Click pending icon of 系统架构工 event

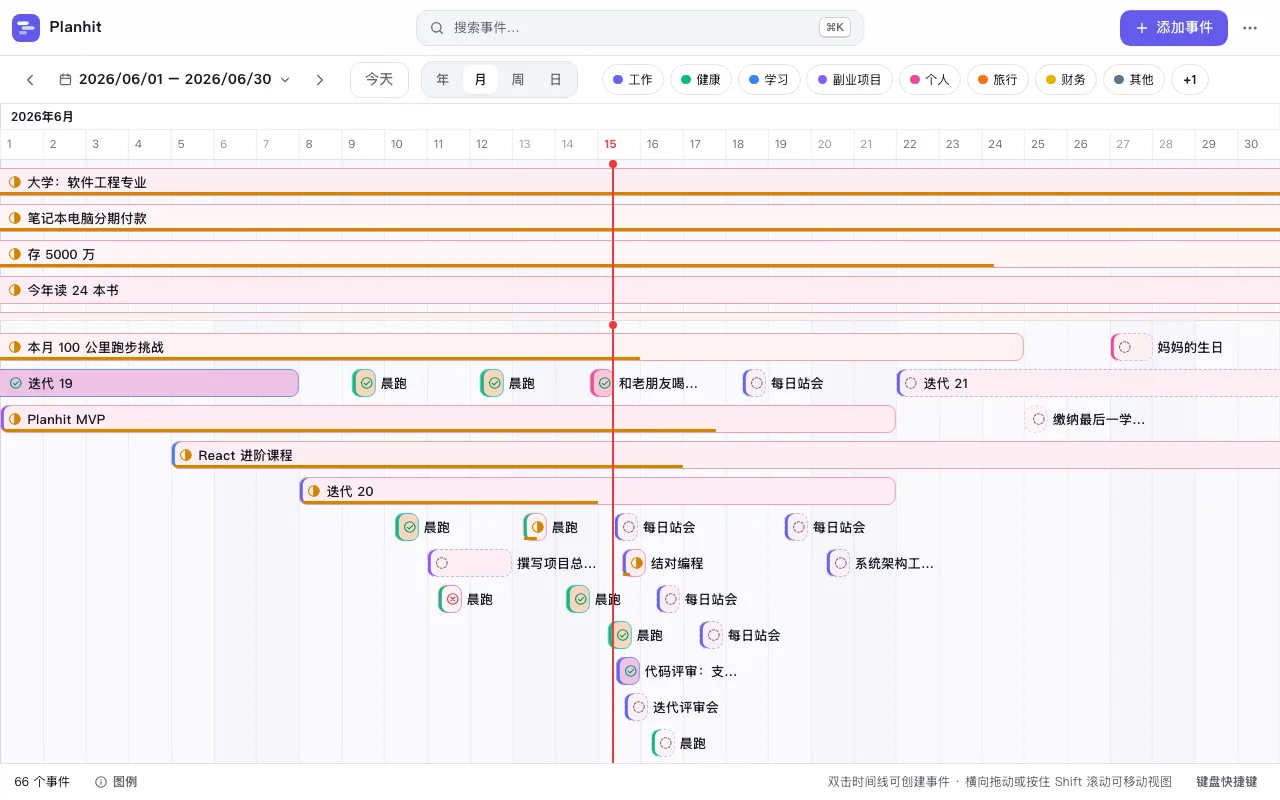840,563
